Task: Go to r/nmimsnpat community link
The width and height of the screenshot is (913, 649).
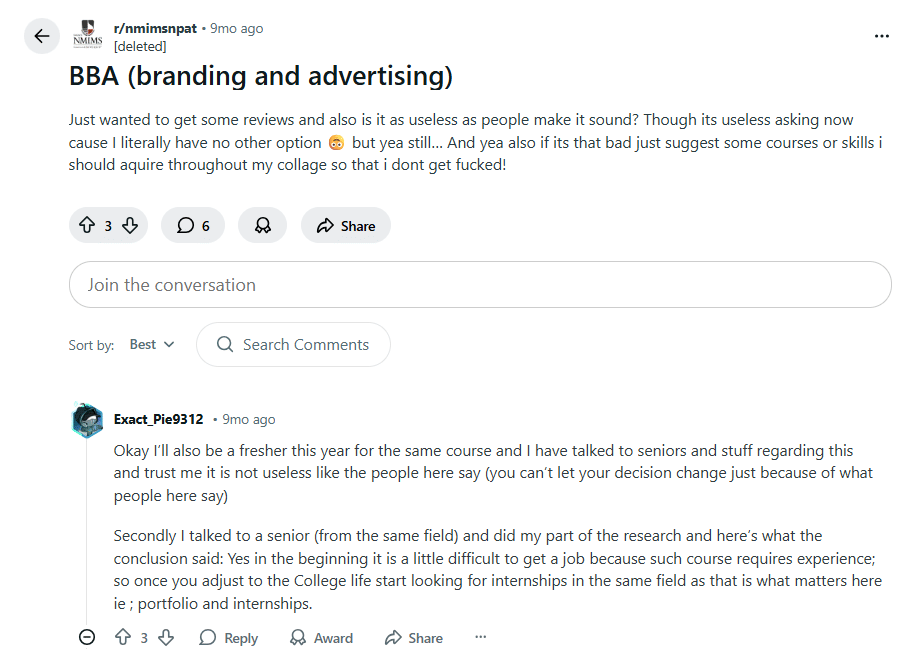Action: pyautogui.click(x=155, y=28)
